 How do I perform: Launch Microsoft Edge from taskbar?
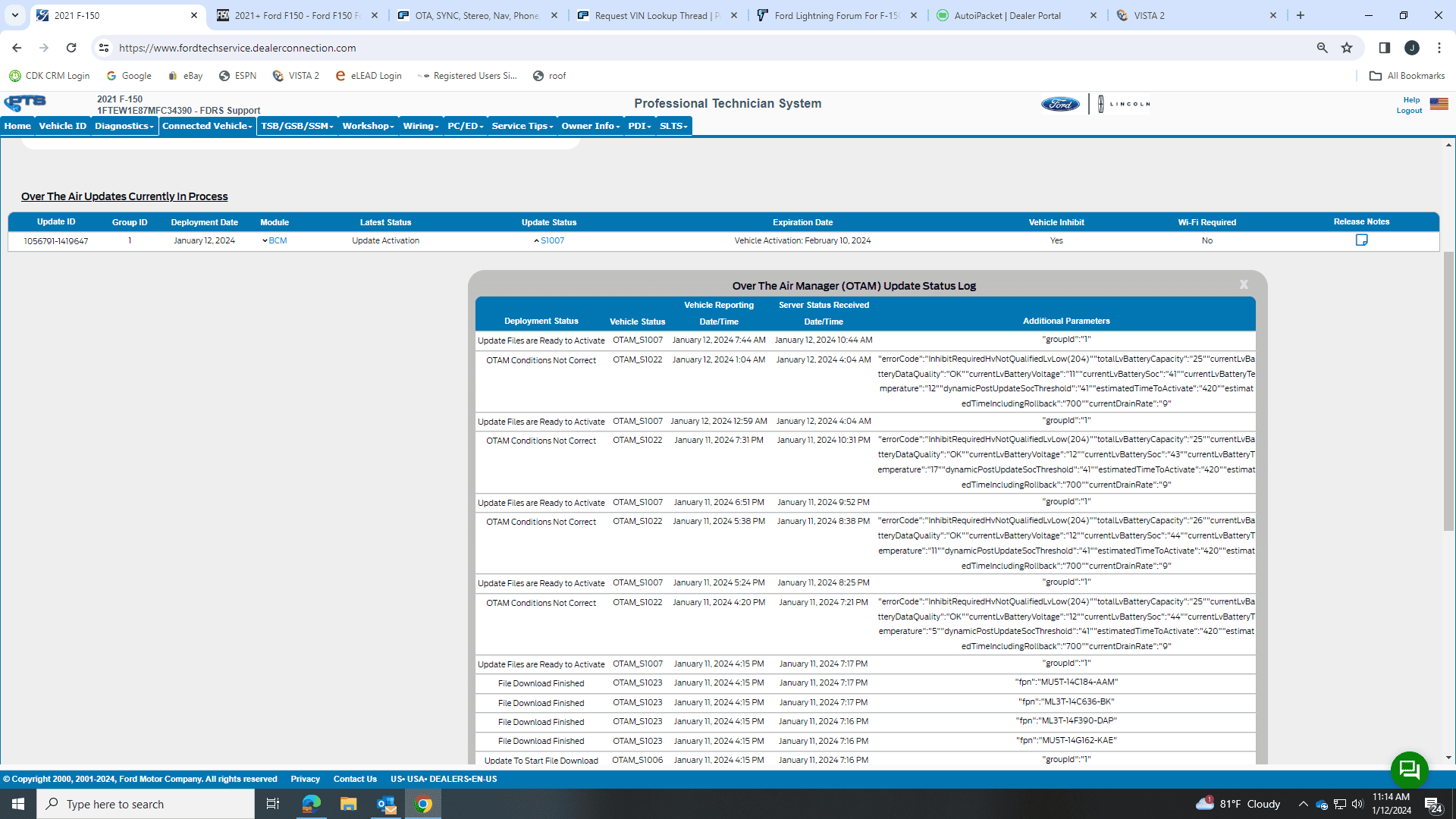(311, 804)
